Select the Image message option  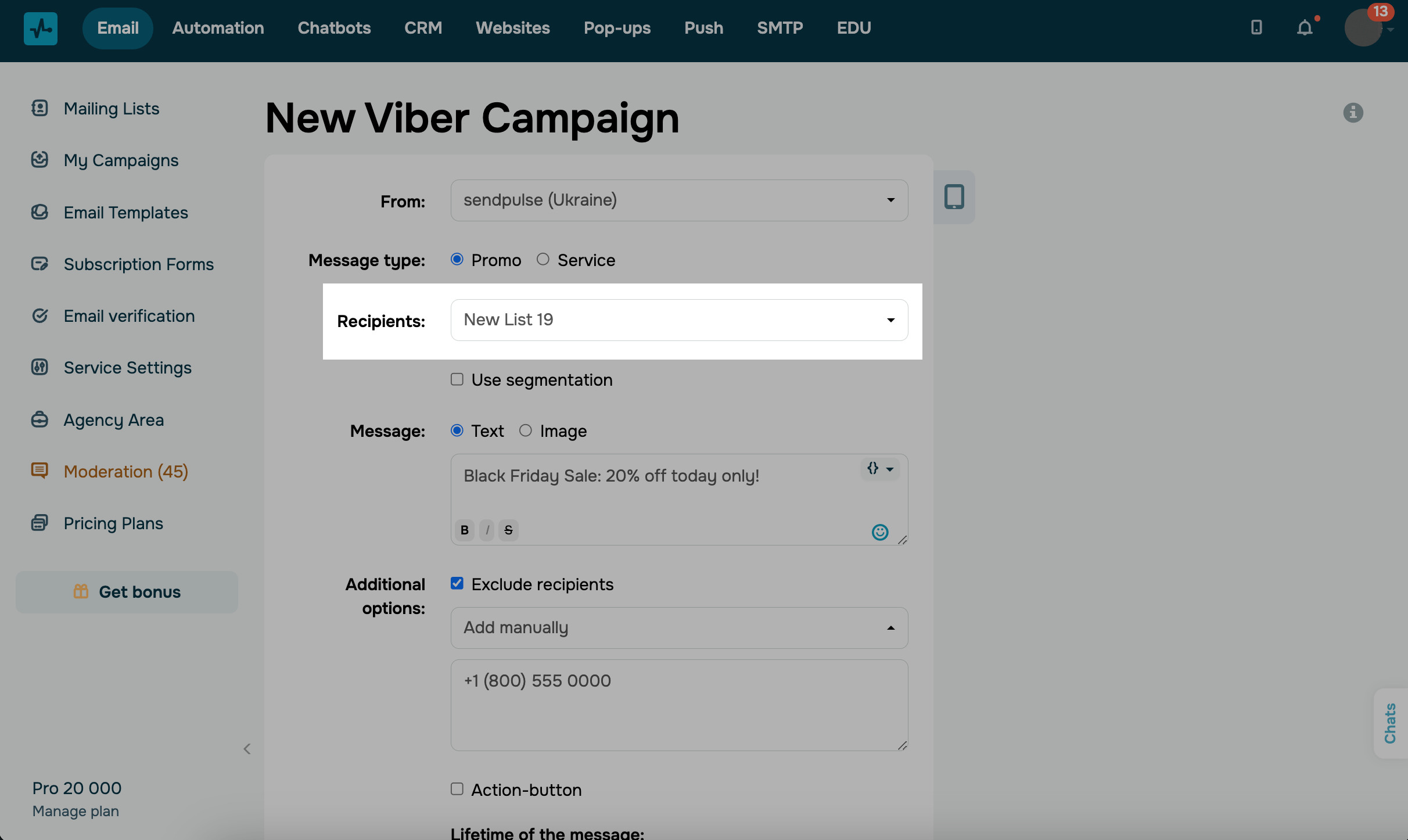tap(526, 430)
